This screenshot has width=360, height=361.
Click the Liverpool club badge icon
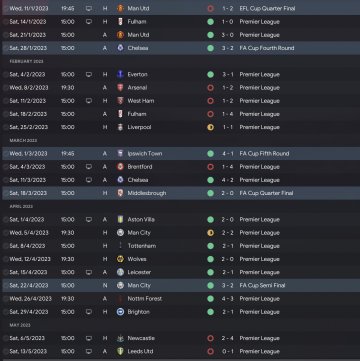(120, 127)
